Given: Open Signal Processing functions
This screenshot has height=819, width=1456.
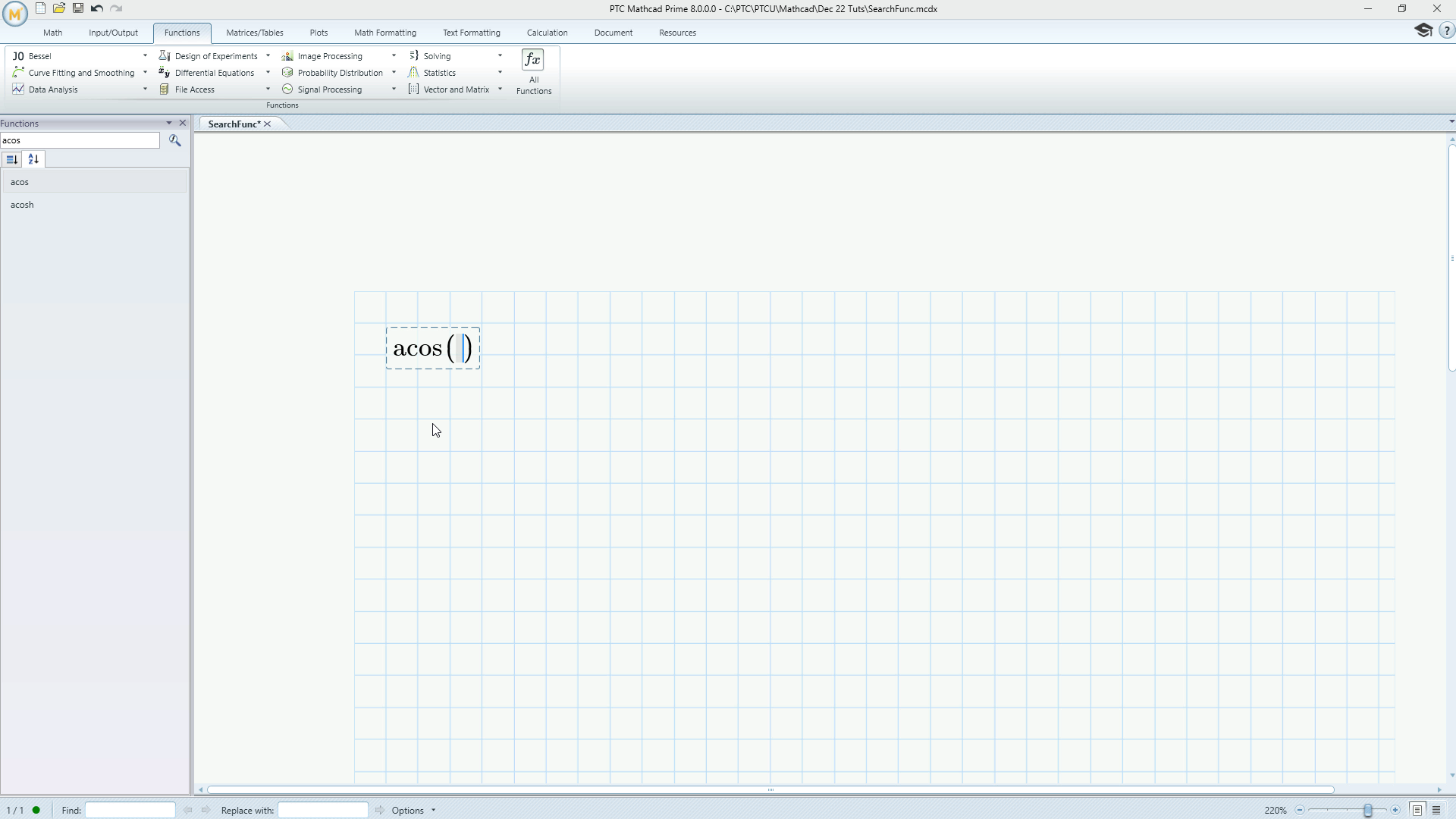Looking at the screenshot, I should 322,89.
